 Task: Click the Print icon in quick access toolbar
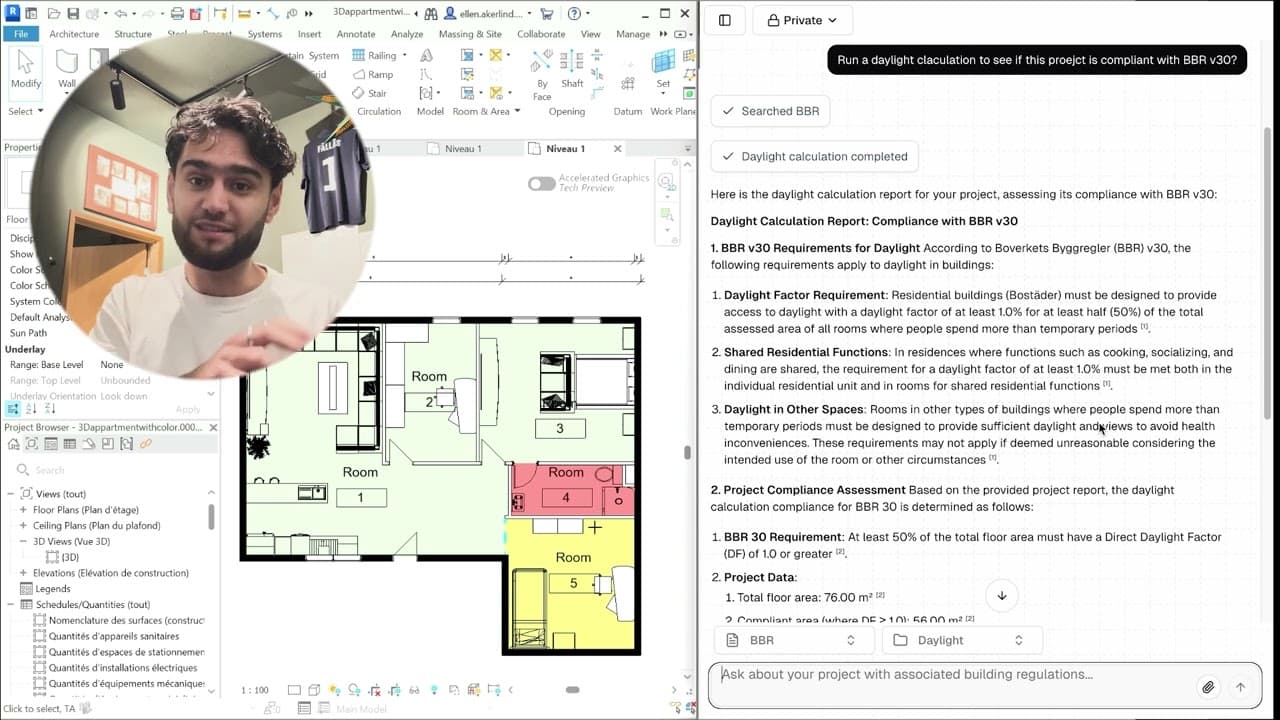[177, 13]
